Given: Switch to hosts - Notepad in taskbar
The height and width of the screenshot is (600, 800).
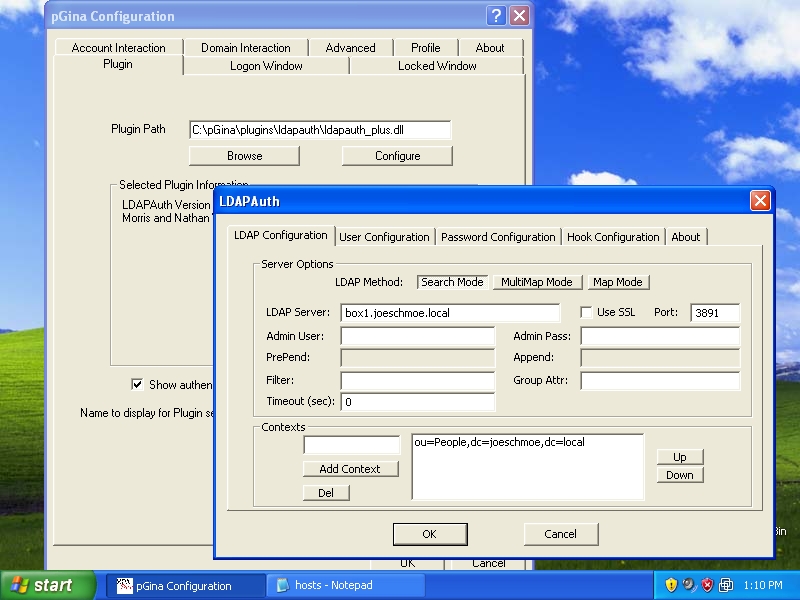Looking at the screenshot, I should (x=345, y=585).
